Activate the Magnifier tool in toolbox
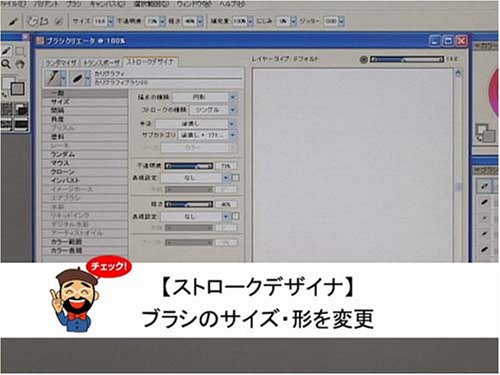The image size is (500, 375). tap(7, 64)
